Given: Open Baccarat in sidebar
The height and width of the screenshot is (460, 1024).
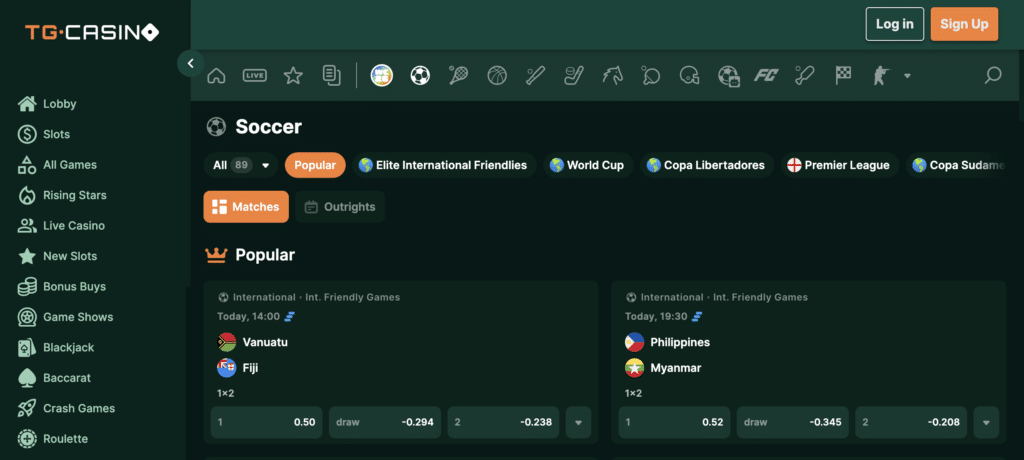Looking at the screenshot, I should 54,378.
